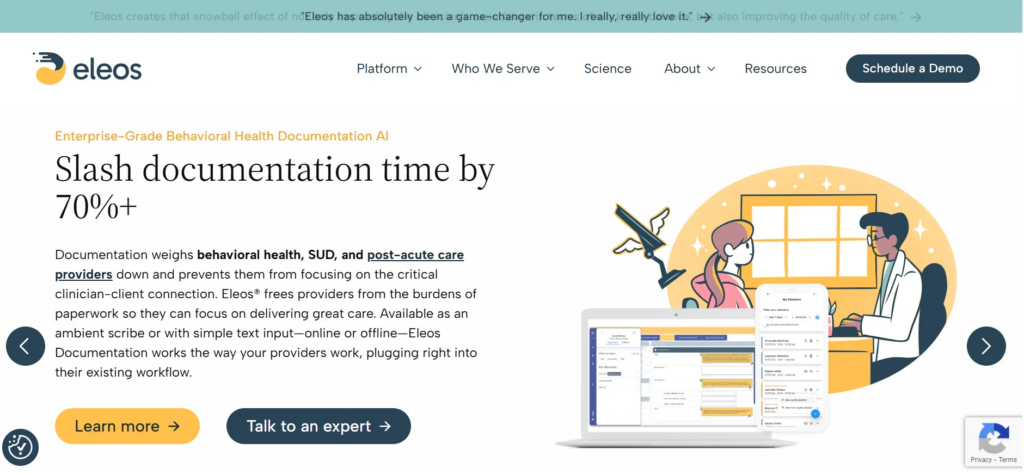The image size is (1024, 474).
Task: Click the reCAPTCHA badge icon
Action: pos(992,437)
